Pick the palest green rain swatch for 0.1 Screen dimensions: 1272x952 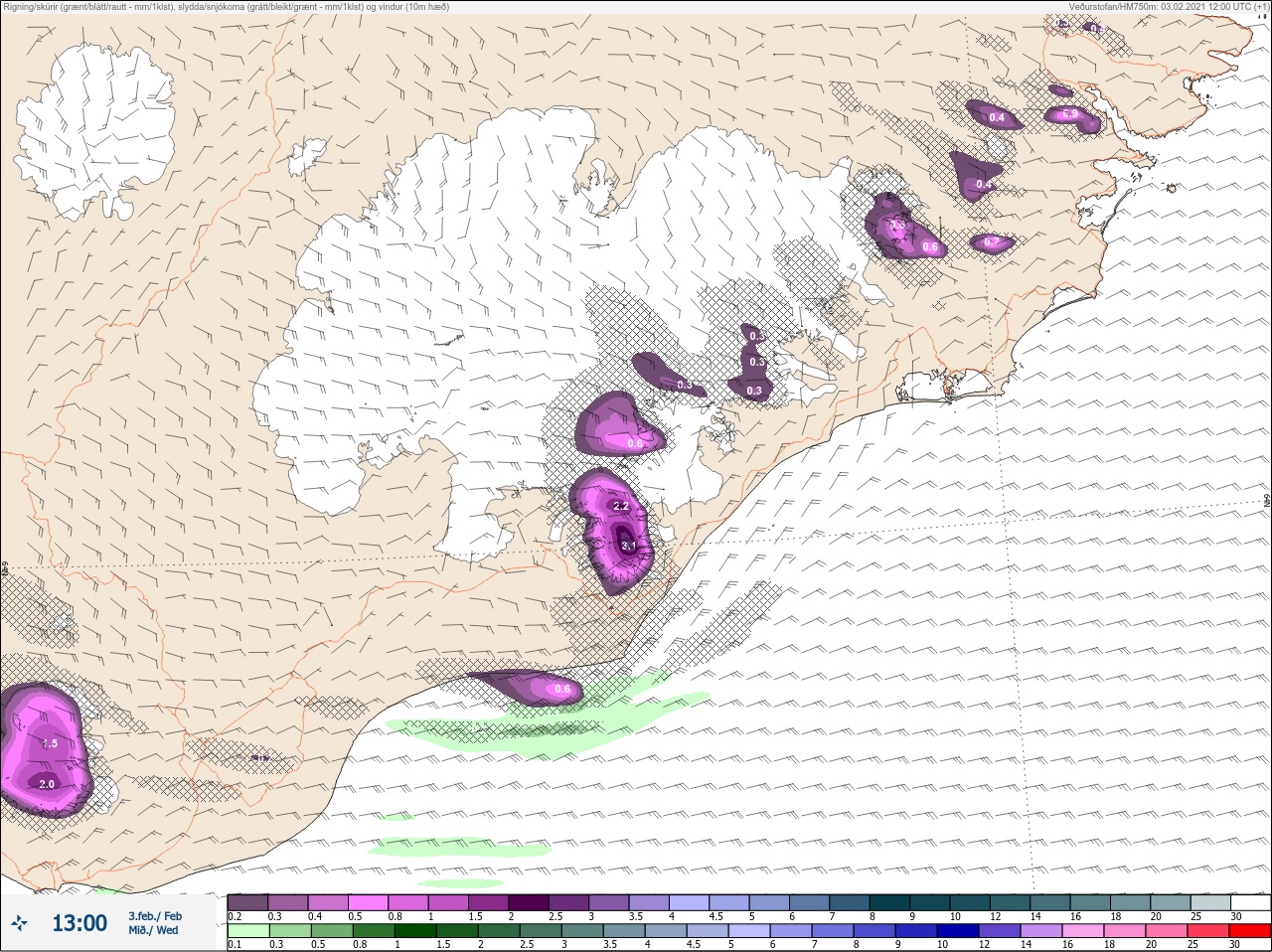[247, 931]
